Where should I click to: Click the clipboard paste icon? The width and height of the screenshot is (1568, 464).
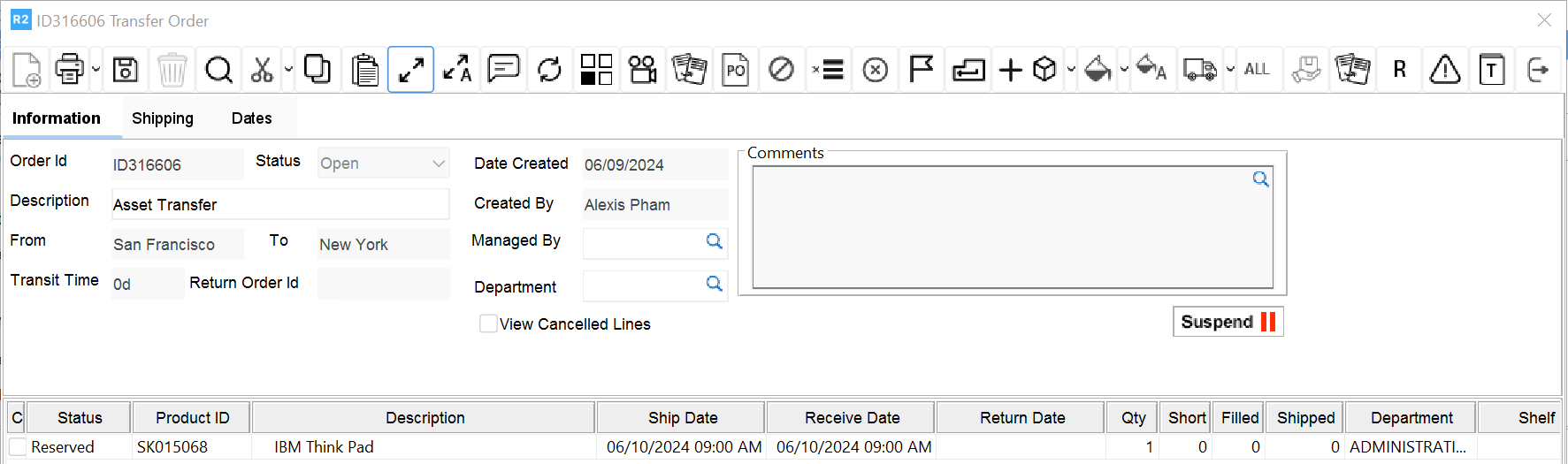364,69
